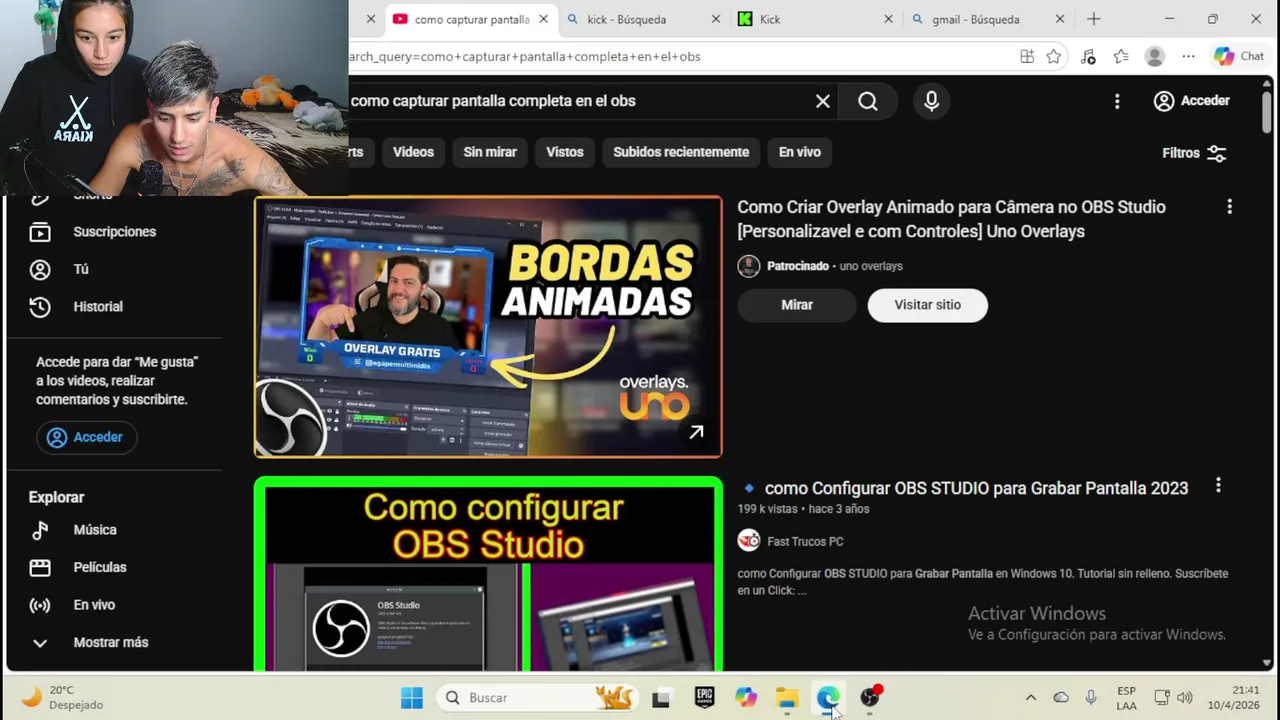
Task: Open the taskbar microphone indicator
Action: click(1091, 698)
